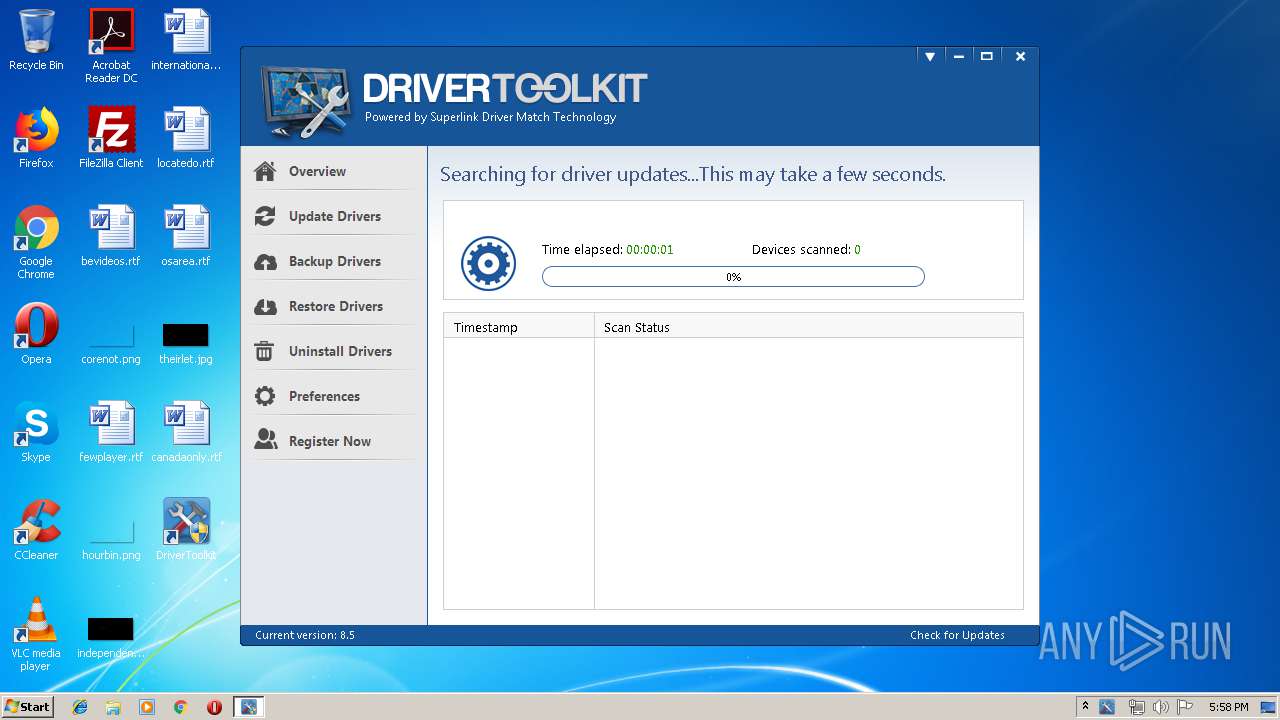The image size is (1280, 720).
Task: Click the Preferences gear icon
Action: (265, 396)
